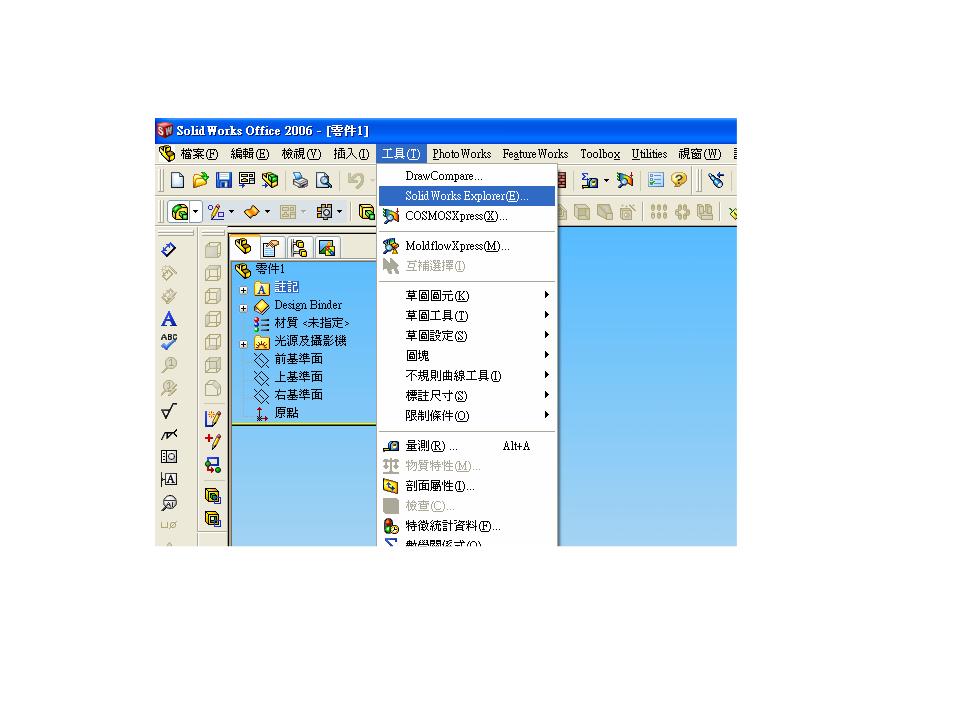The height and width of the screenshot is (720, 960).
Task: Open the 視窗(W) menu
Action: click(x=700, y=154)
